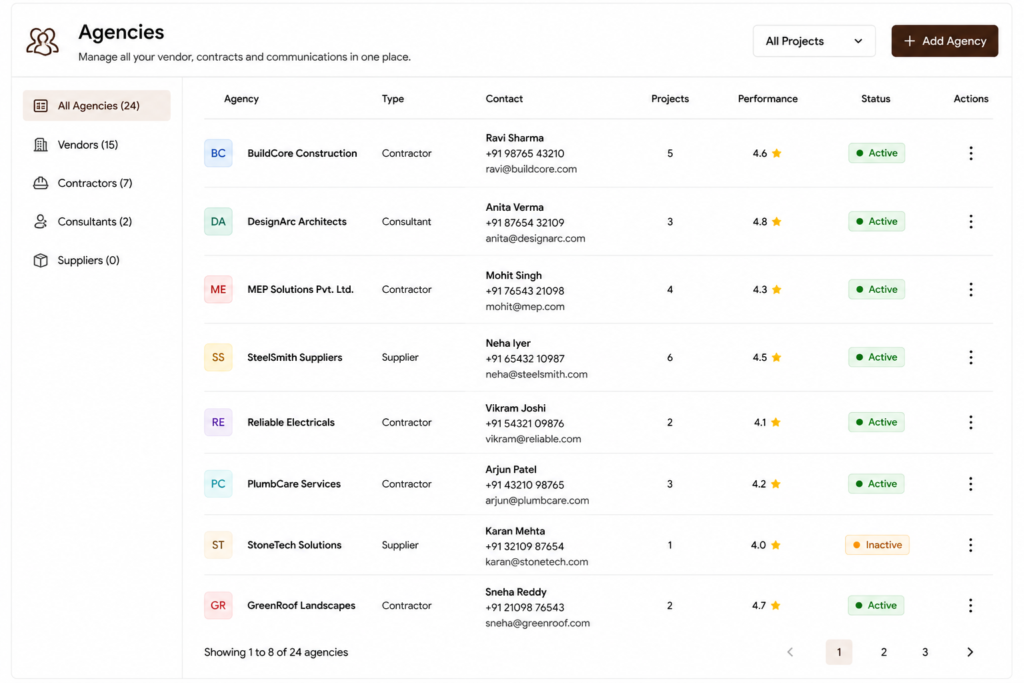The height and width of the screenshot is (683, 1024).
Task: Click the email anita@designarc.com
Action: (535, 238)
